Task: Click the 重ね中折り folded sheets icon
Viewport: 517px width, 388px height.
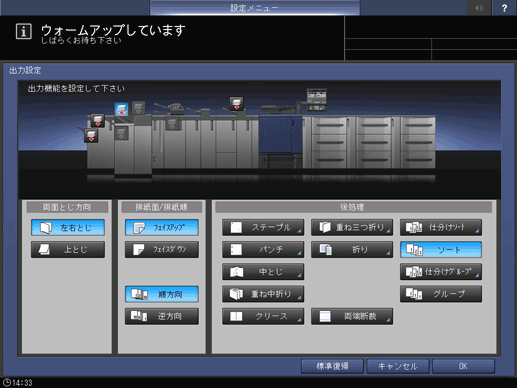Action: [x=236, y=294]
